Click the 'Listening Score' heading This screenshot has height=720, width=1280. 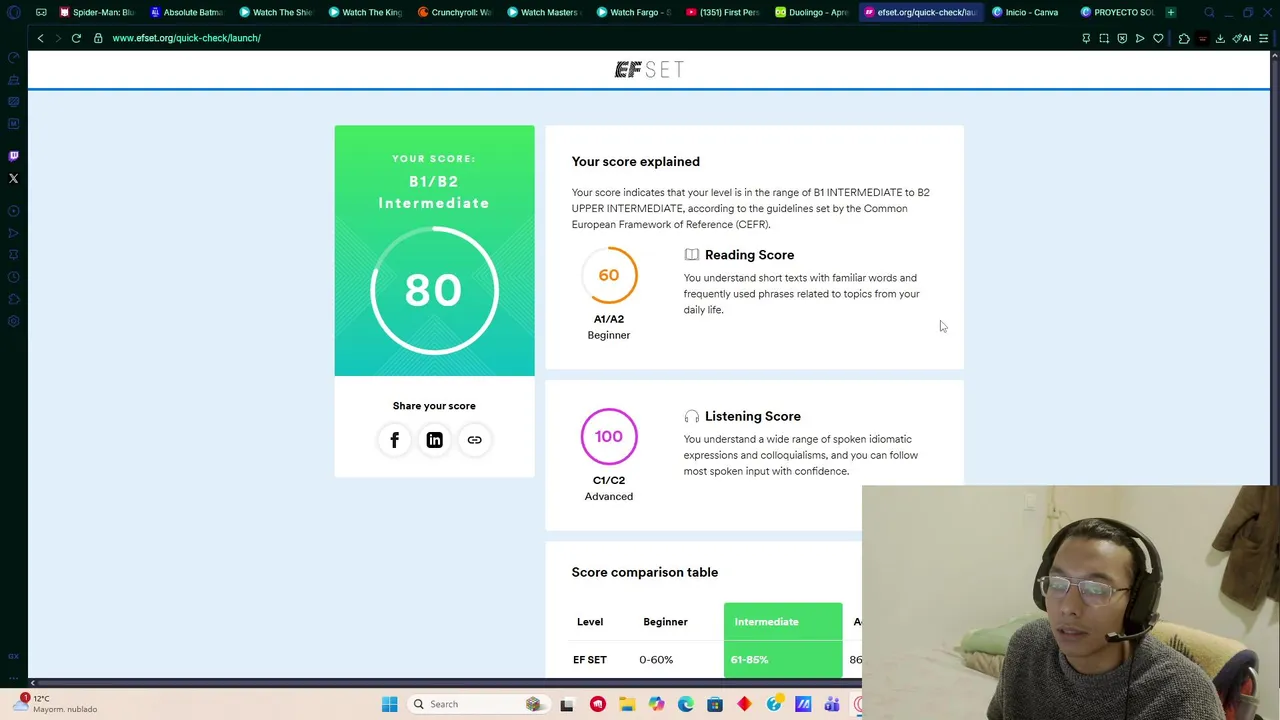(752, 416)
